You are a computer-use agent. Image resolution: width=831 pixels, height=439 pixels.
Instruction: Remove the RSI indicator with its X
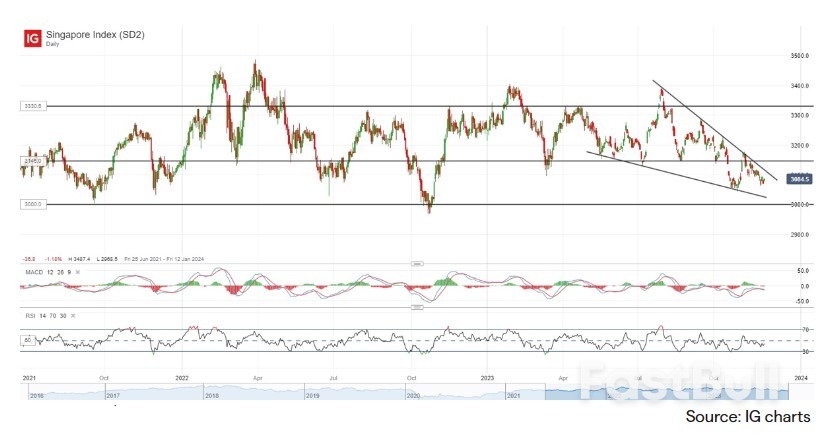pyautogui.click(x=73, y=316)
